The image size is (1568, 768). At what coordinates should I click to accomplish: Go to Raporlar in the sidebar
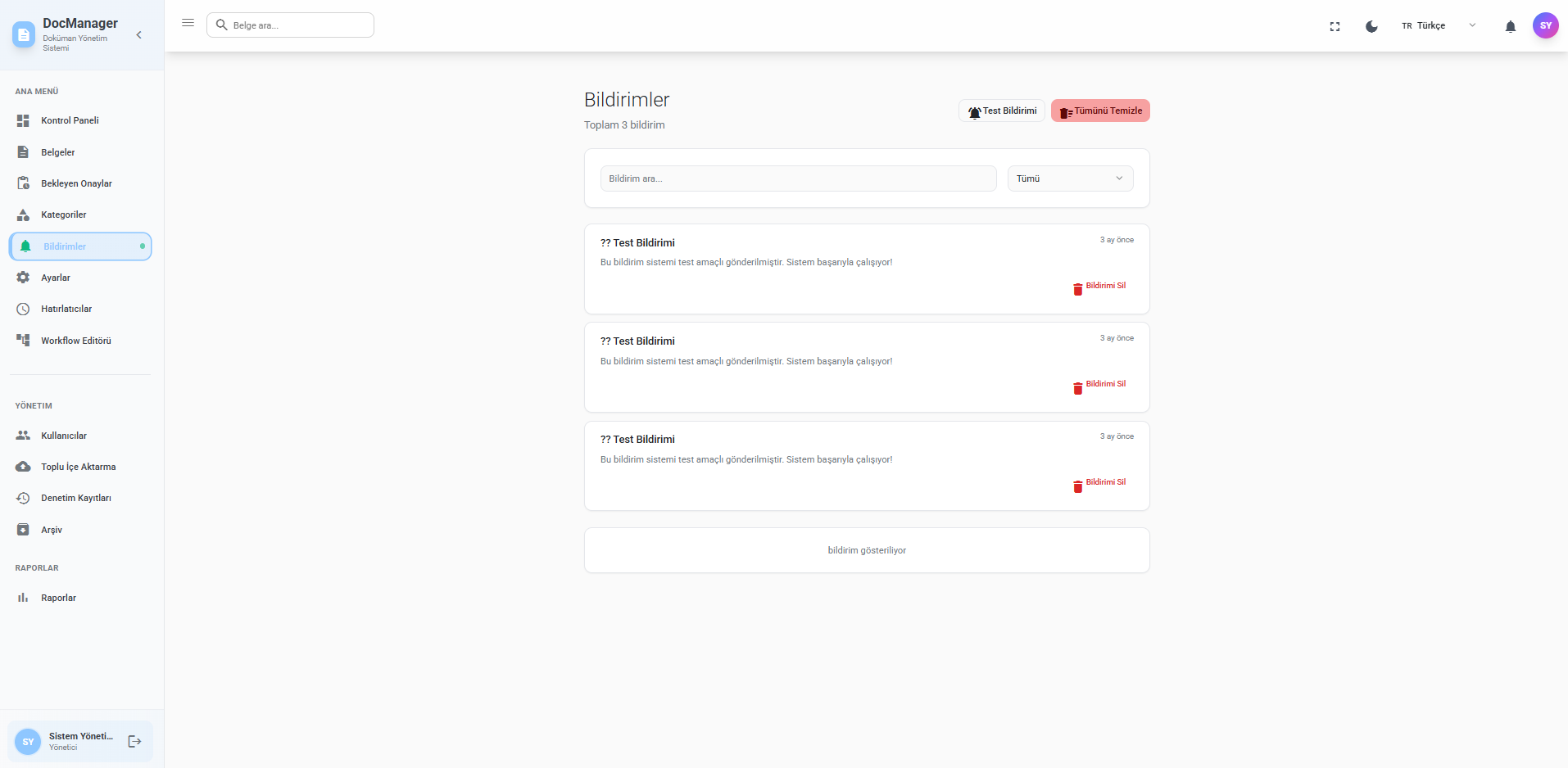coord(61,598)
